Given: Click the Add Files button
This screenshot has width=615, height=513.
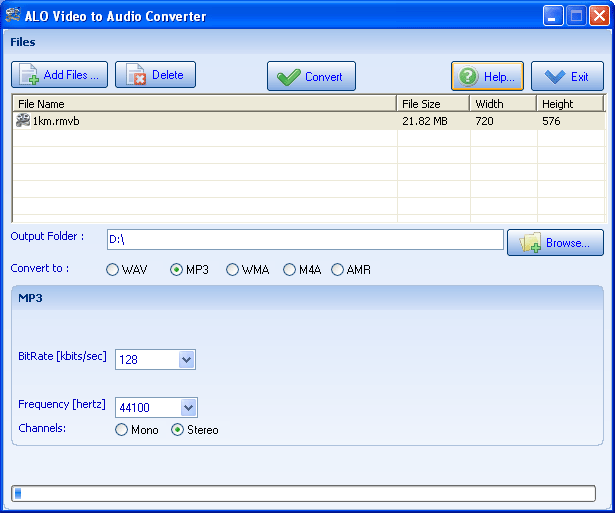Looking at the screenshot, I should (x=59, y=75).
